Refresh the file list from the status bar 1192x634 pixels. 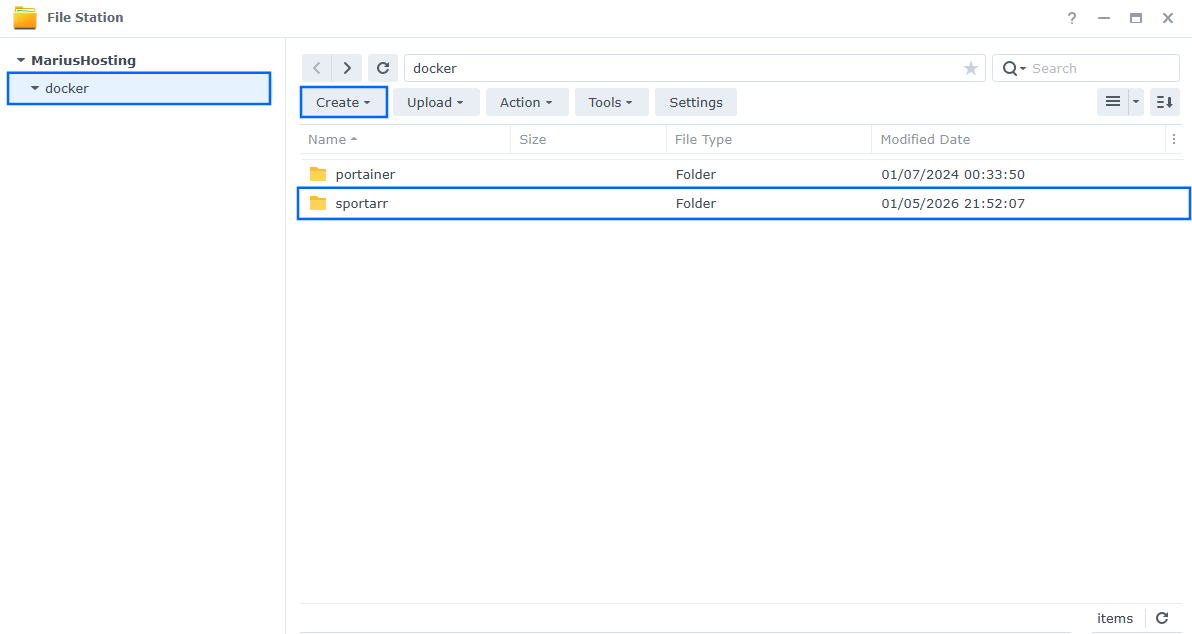click(x=1162, y=618)
